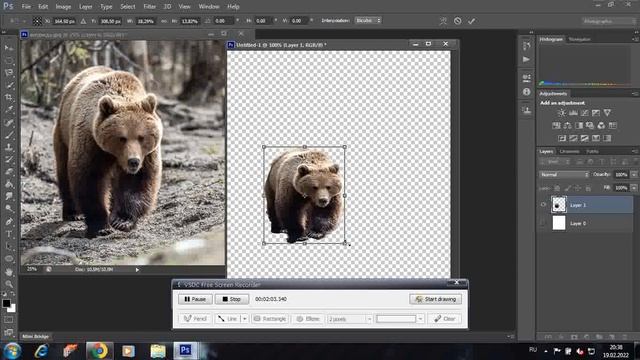Toggle lock image pixels brush icon
Screen dimensions: 640x360
pyautogui.click(x=567, y=188)
